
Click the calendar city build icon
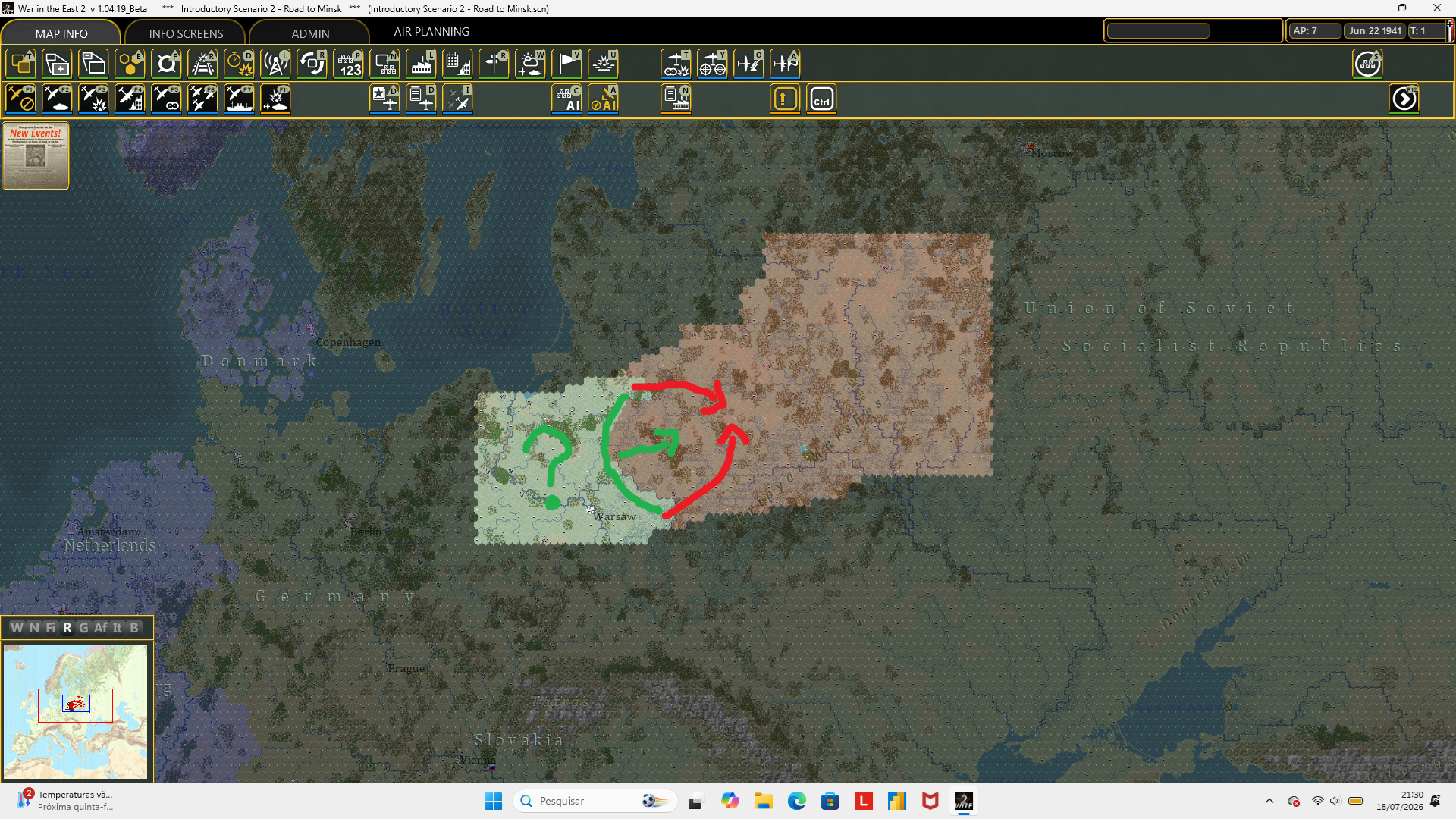pos(458,64)
